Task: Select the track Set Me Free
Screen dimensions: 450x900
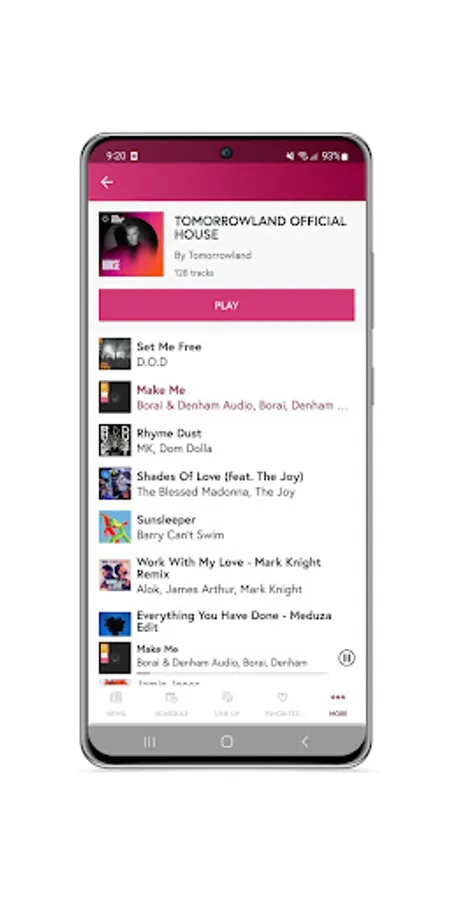Action: click(x=227, y=354)
